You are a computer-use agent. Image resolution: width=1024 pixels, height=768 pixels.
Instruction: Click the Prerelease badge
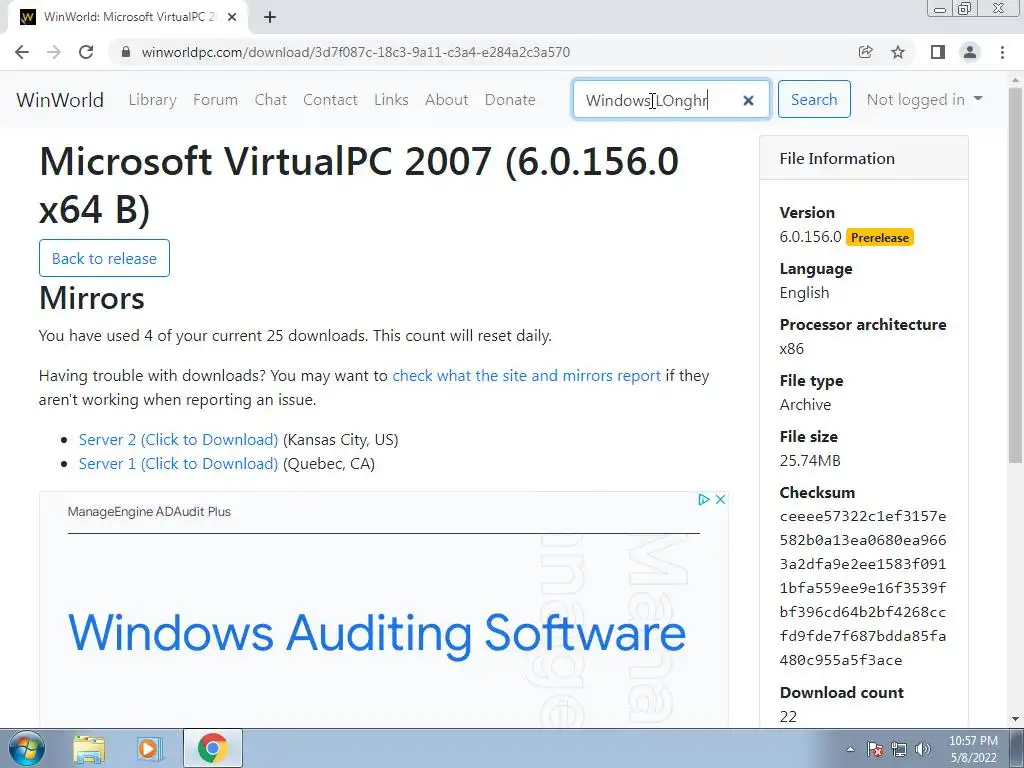pyautogui.click(x=880, y=238)
